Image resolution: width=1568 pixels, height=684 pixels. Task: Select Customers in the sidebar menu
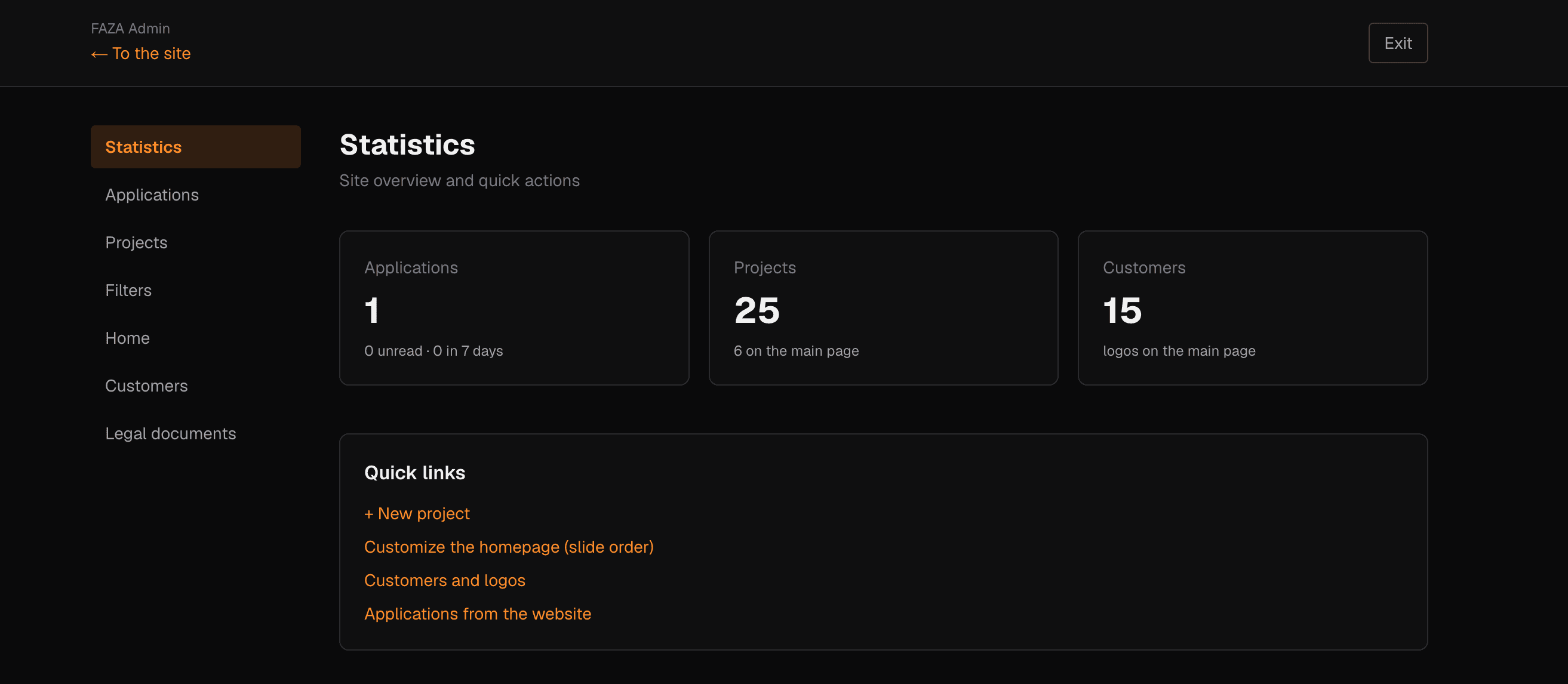point(195,386)
